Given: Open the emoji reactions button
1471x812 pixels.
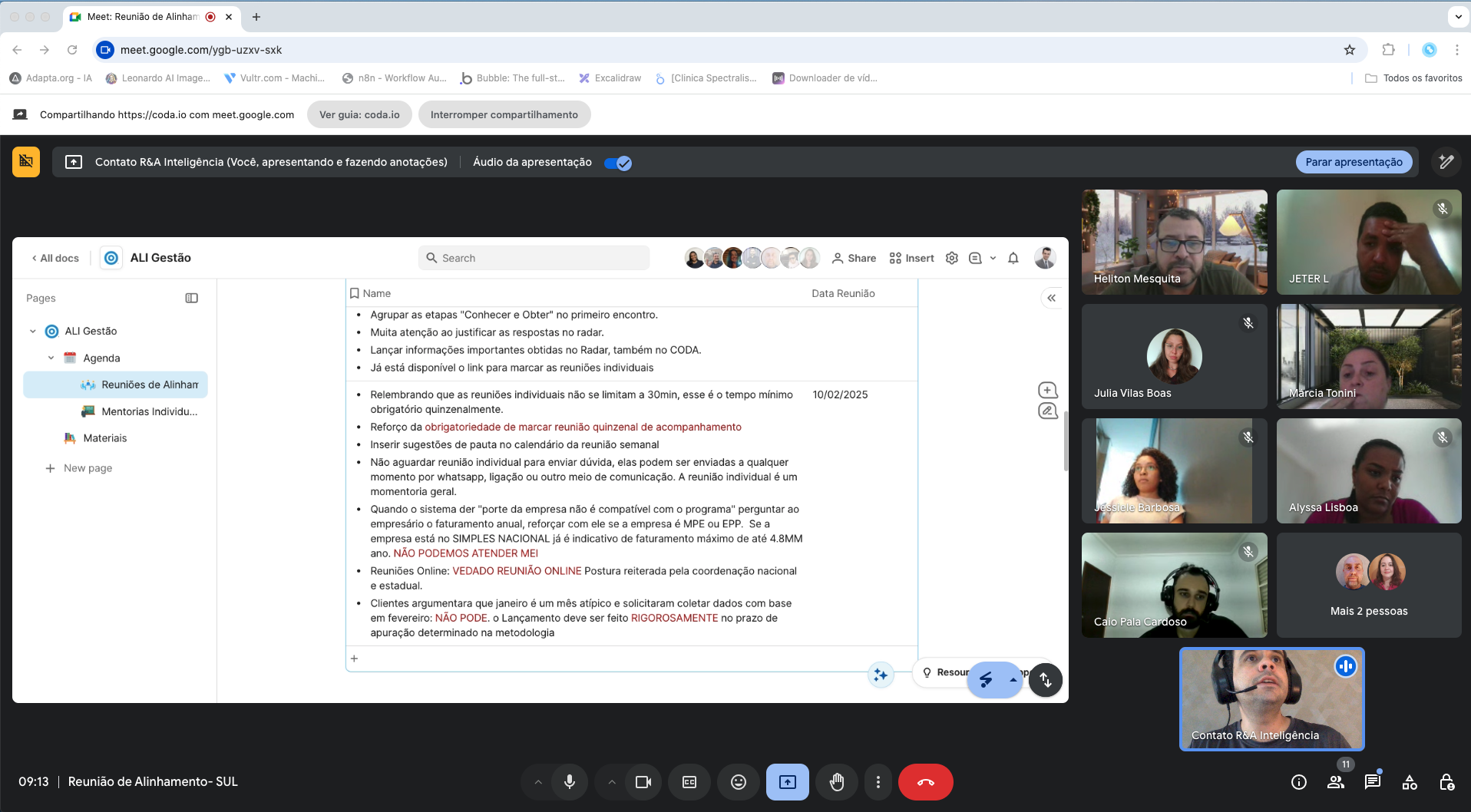Looking at the screenshot, I should [739, 782].
